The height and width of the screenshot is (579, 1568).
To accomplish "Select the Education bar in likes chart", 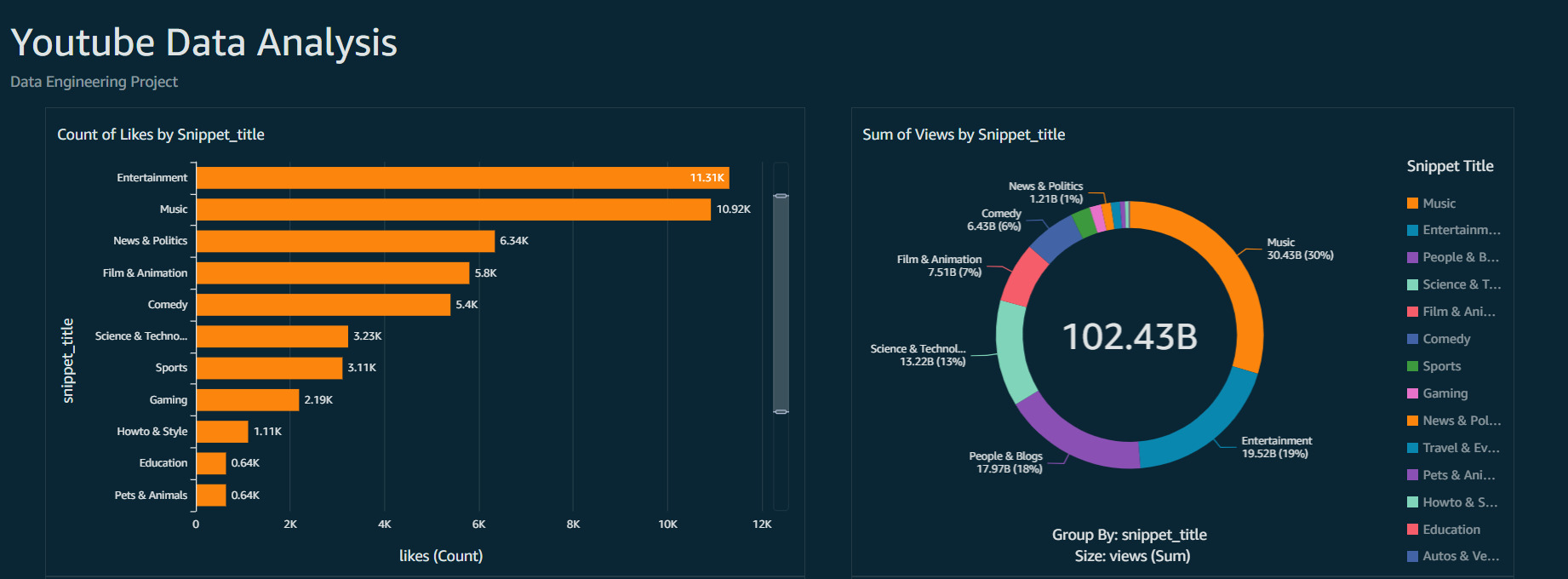I will pyautogui.click(x=211, y=463).
